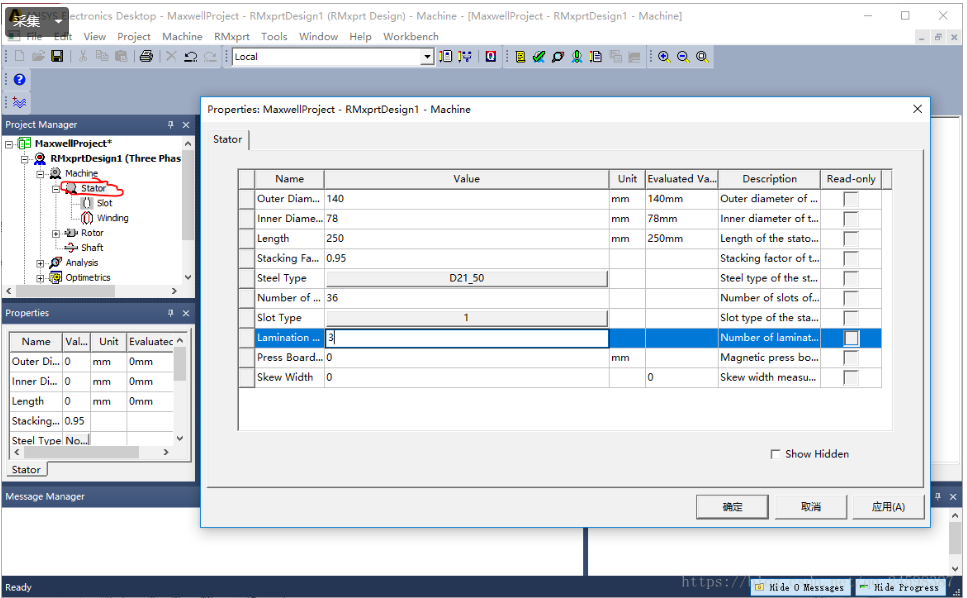Click the Hide 0 Messages button
This screenshot has width=967, height=598.
pos(800,587)
